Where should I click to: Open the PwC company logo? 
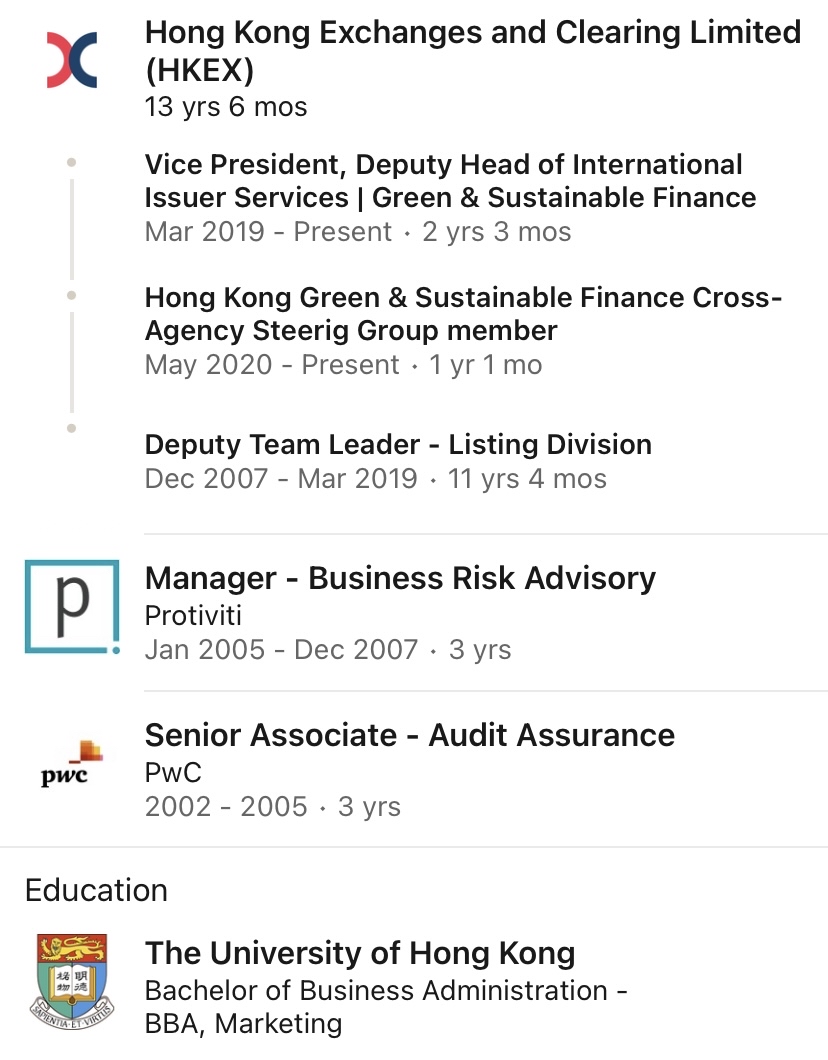pyautogui.click(x=72, y=764)
